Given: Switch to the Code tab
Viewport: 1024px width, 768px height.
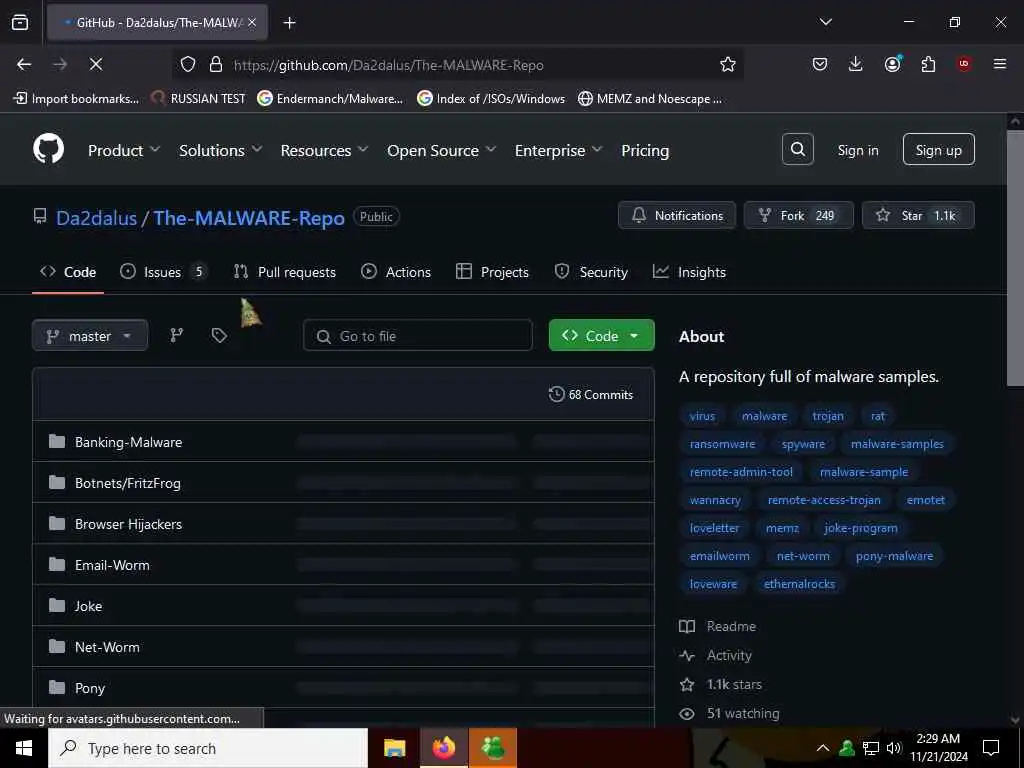Looking at the screenshot, I should pos(68,272).
